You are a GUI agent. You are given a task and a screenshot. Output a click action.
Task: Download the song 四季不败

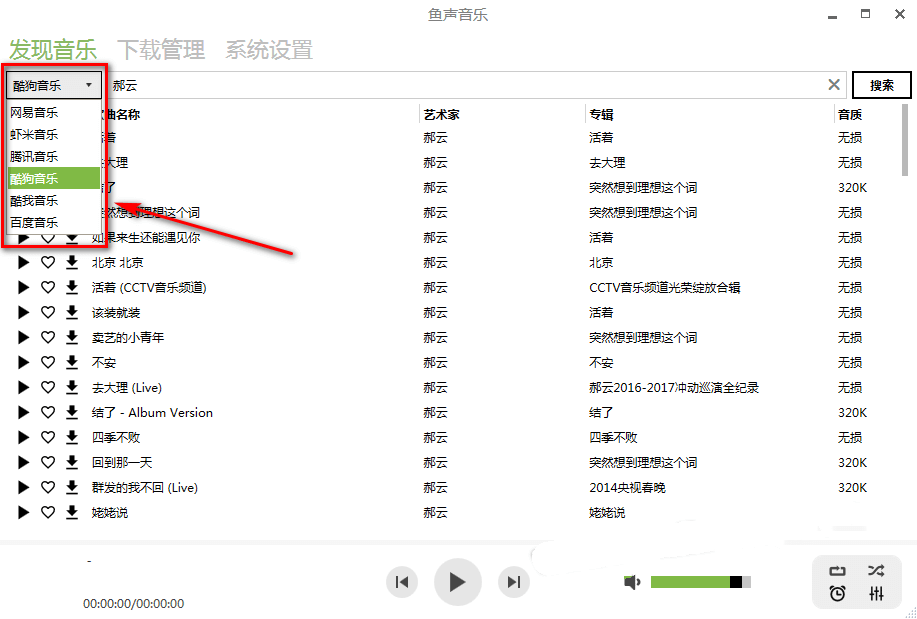tap(72, 438)
